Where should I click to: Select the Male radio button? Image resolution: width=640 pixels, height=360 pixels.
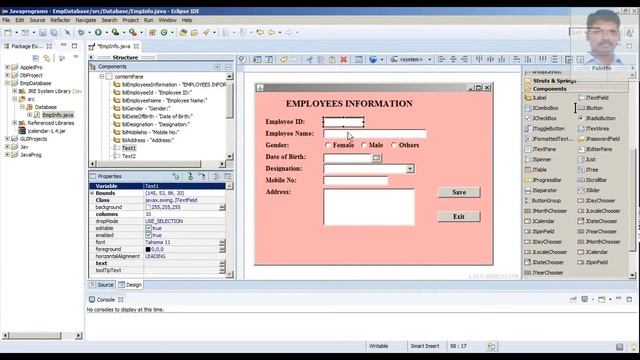[x=364, y=145]
